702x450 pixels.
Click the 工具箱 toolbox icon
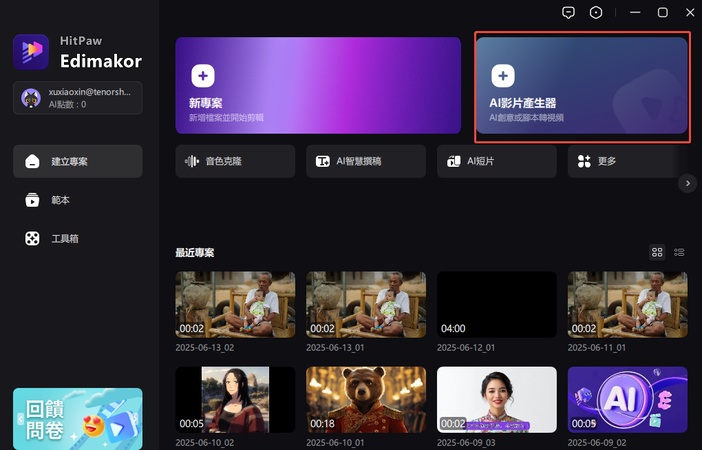(x=32, y=239)
